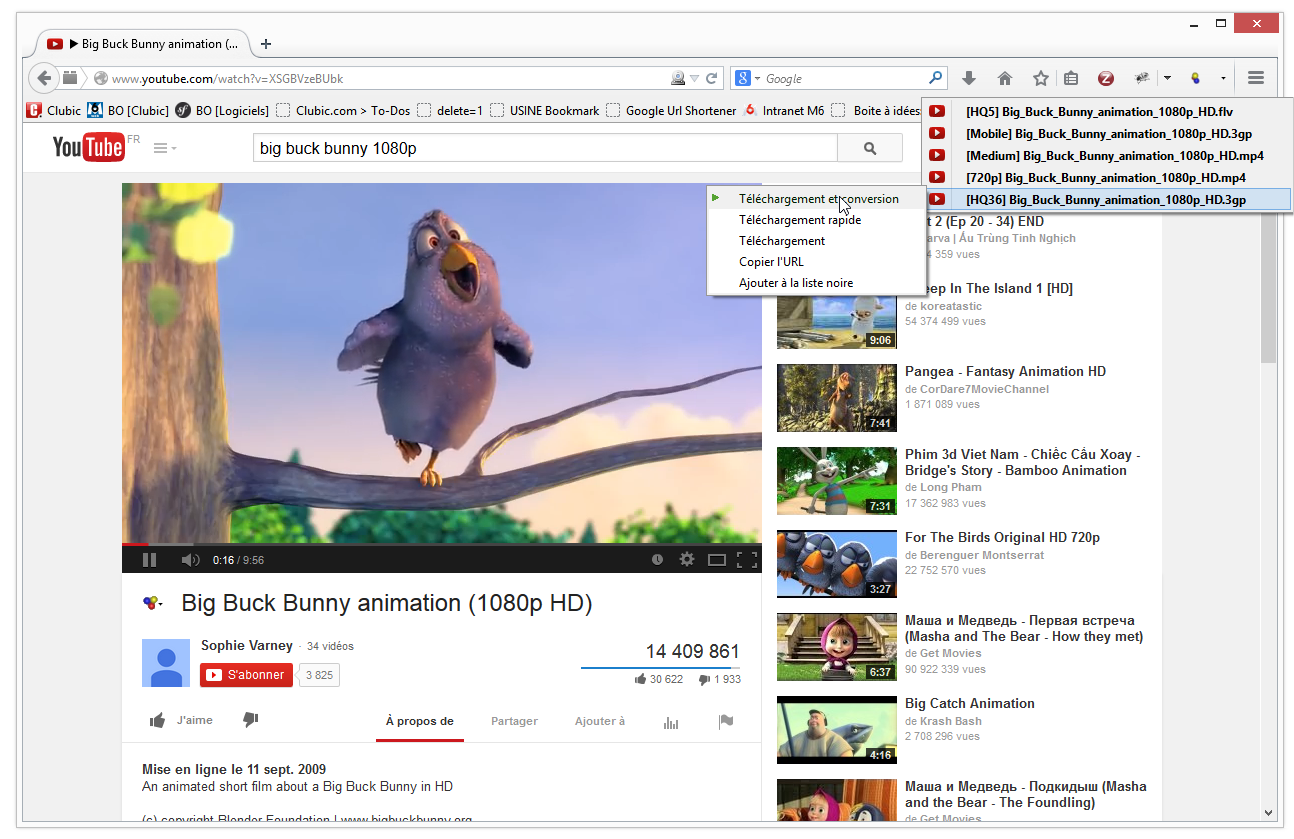
Task: Pause the video playback
Action: (x=149, y=560)
